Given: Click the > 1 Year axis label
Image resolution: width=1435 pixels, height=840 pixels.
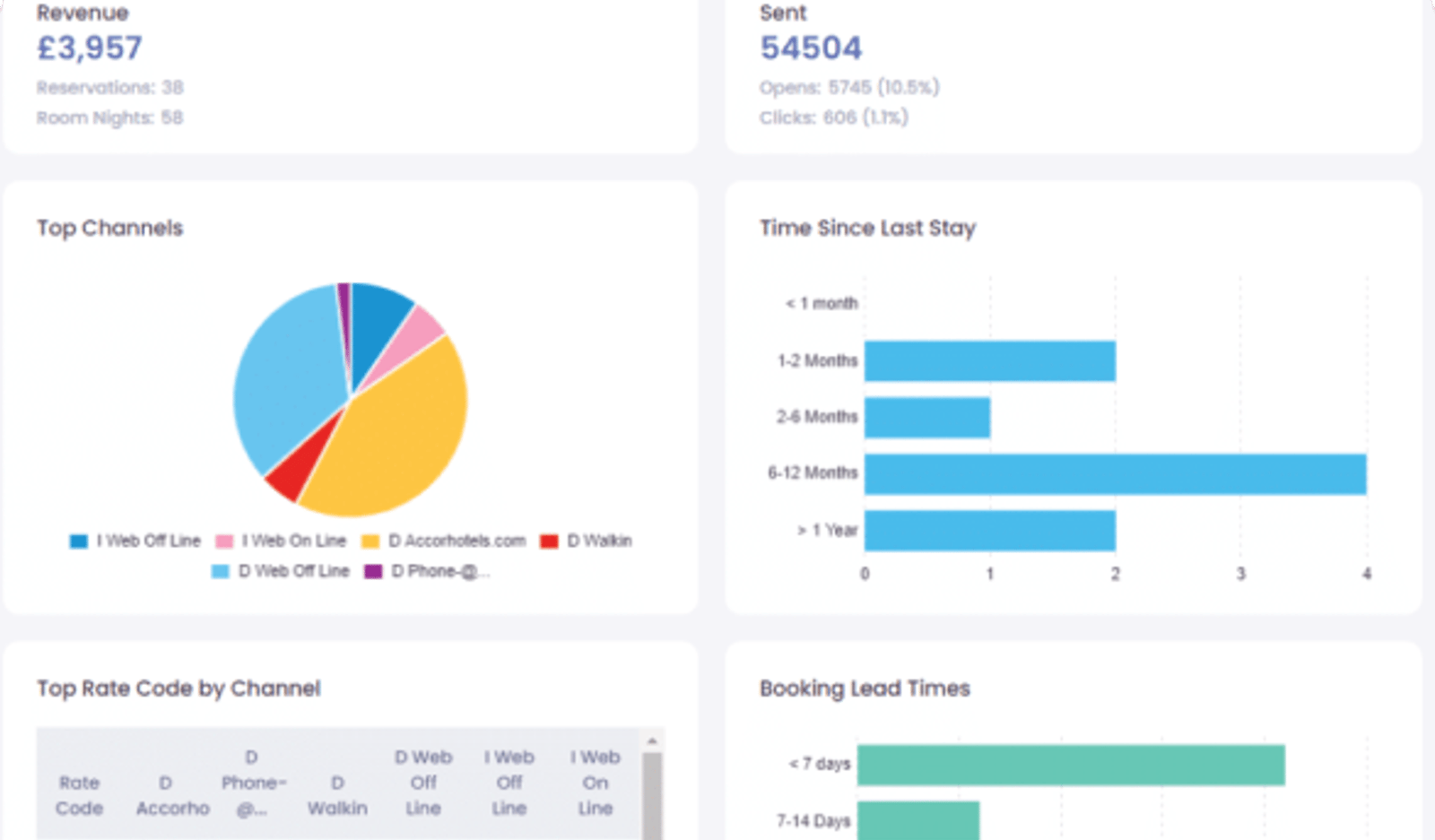Looking at the screenshot, I should click(828, 531).
